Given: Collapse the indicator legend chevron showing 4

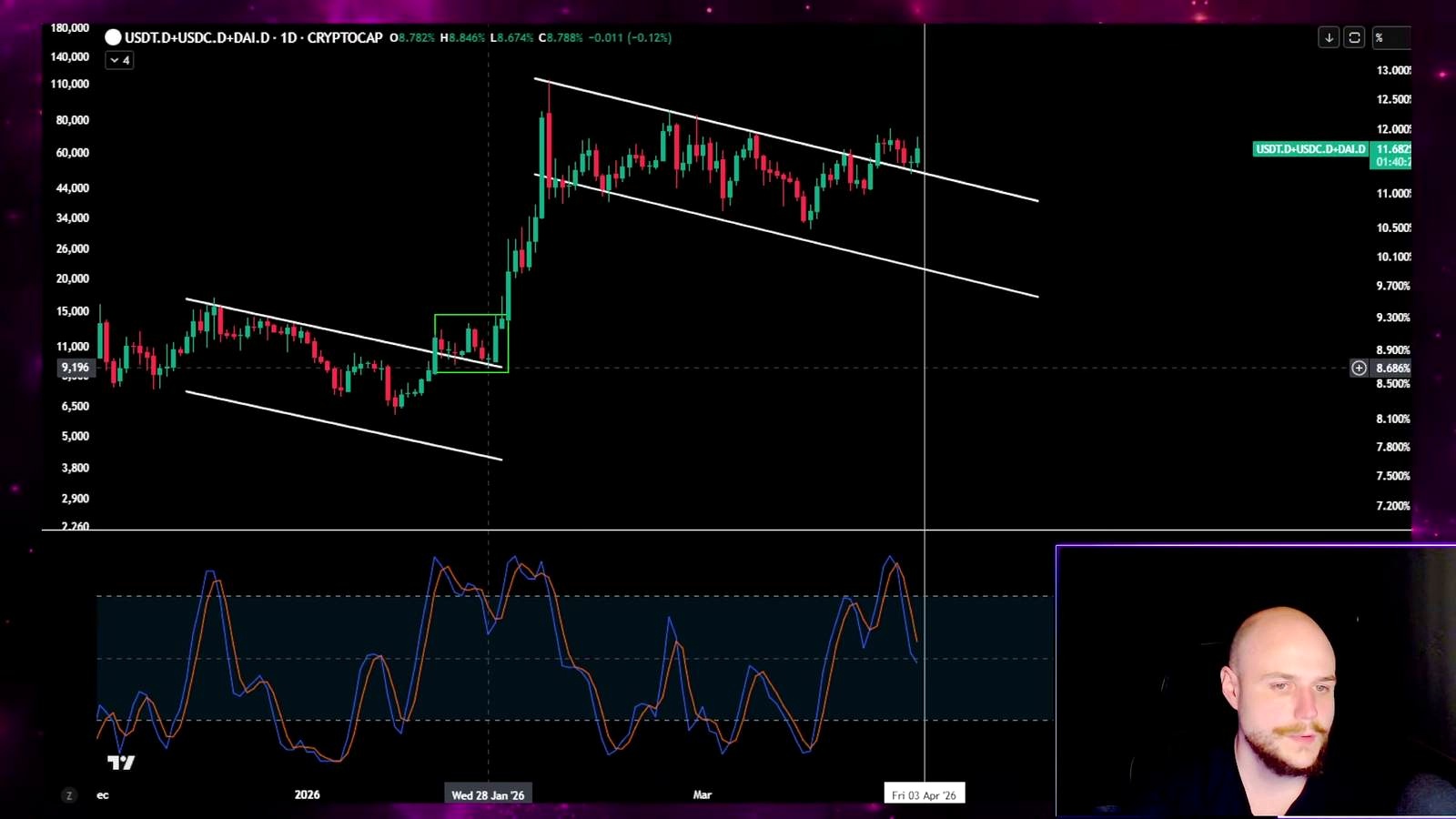Looking at the screenshot, I should pos(119,60).
